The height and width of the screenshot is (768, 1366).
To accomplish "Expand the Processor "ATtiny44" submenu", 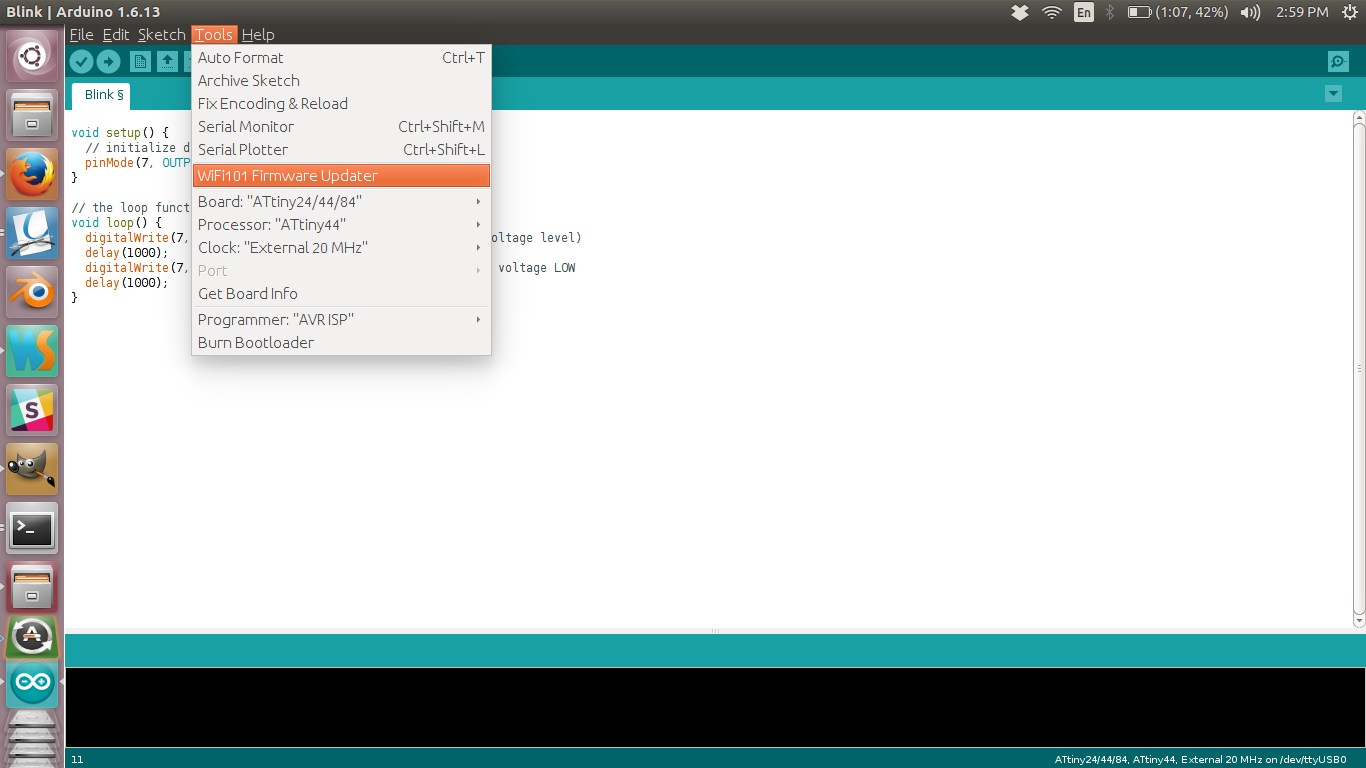I will (x=341, y=224).
